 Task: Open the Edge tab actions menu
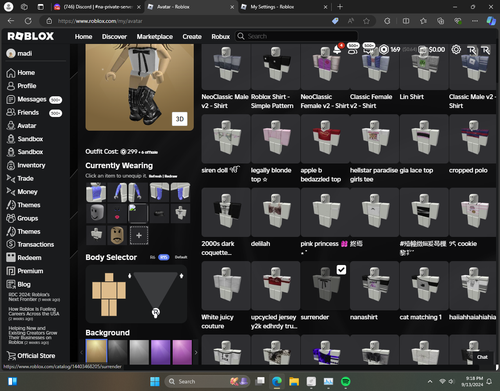tap(41, 7)
